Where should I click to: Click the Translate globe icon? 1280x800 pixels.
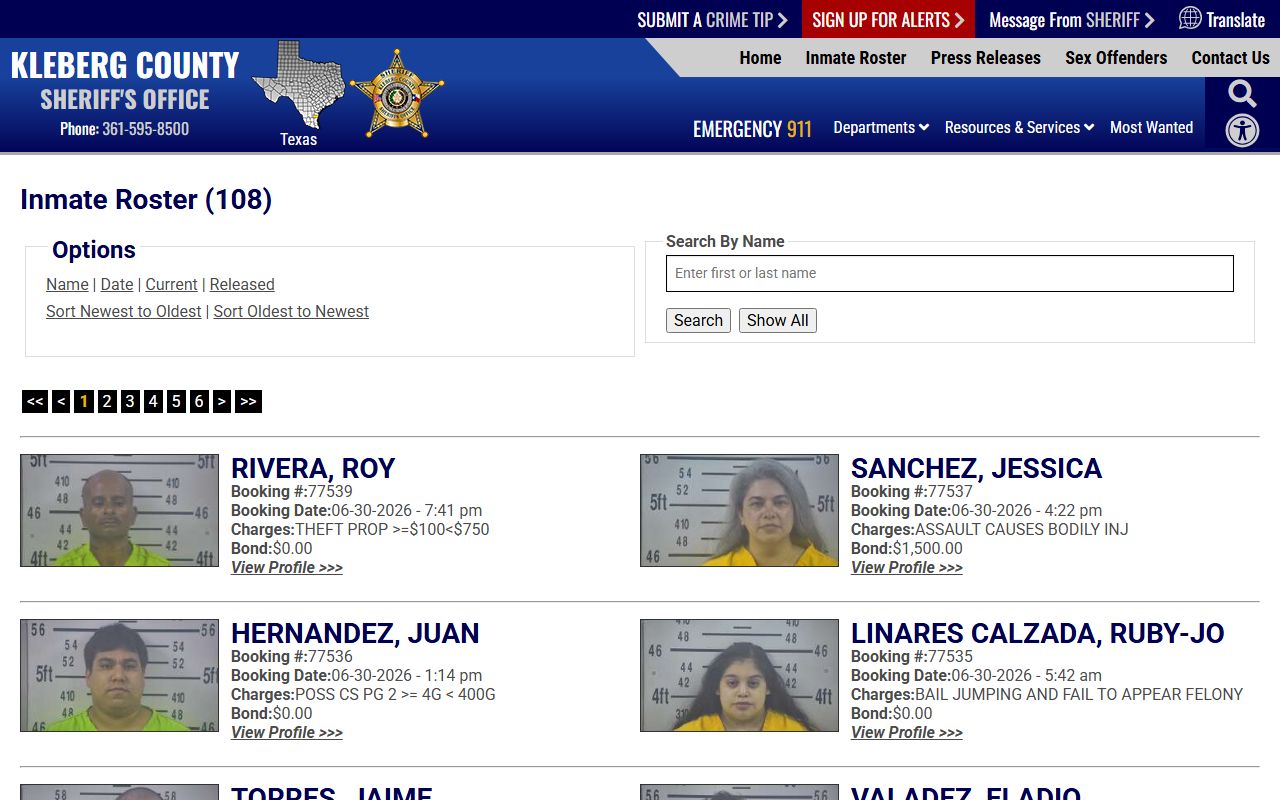point(1190,18)
